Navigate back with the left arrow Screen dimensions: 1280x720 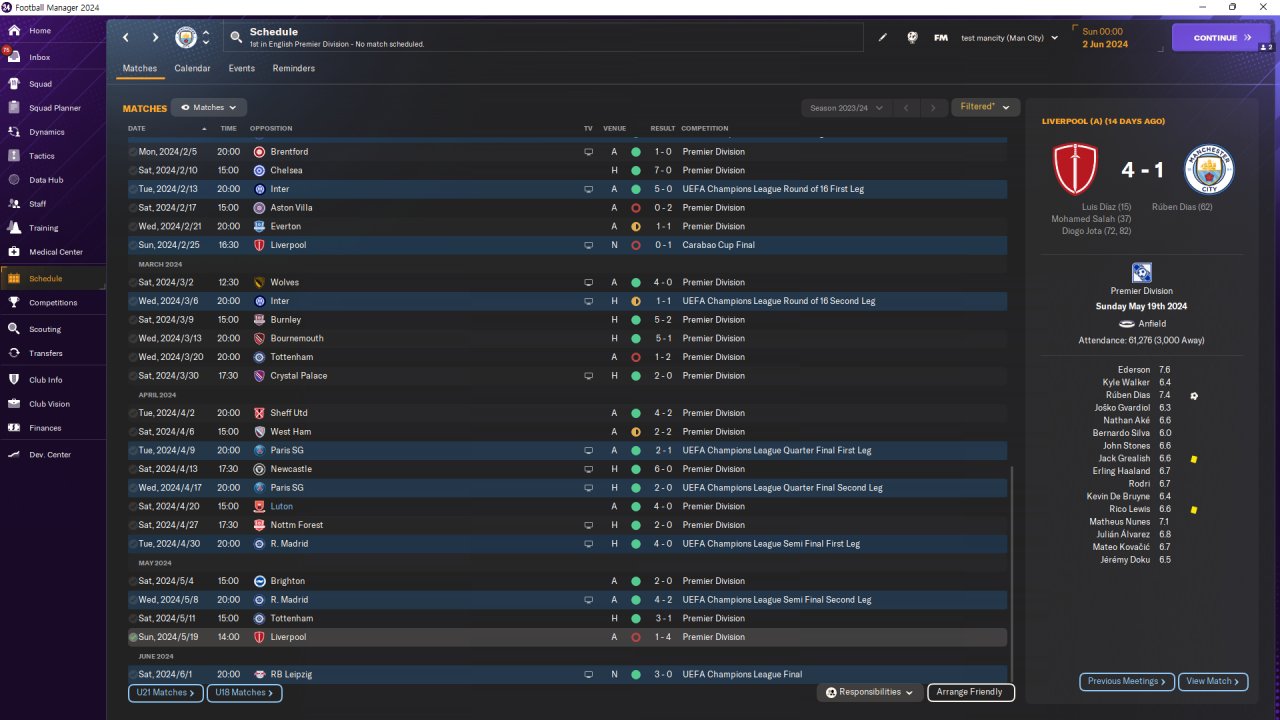pos(126,38)
